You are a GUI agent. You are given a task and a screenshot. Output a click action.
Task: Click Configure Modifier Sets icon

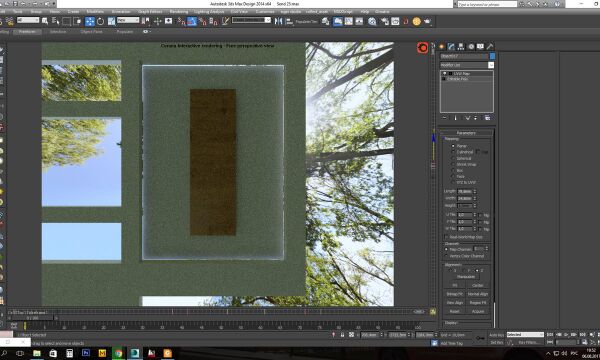[487, 118]
